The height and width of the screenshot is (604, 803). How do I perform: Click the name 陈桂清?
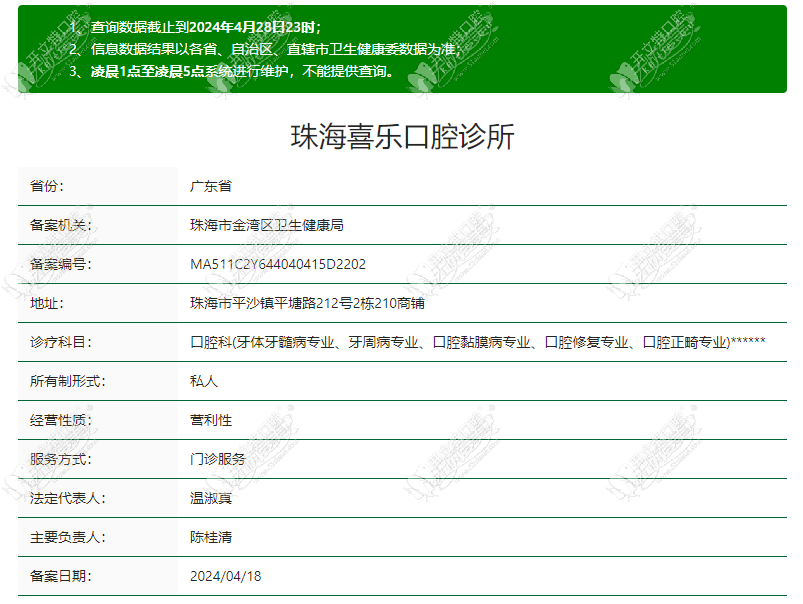click(211, 537)
